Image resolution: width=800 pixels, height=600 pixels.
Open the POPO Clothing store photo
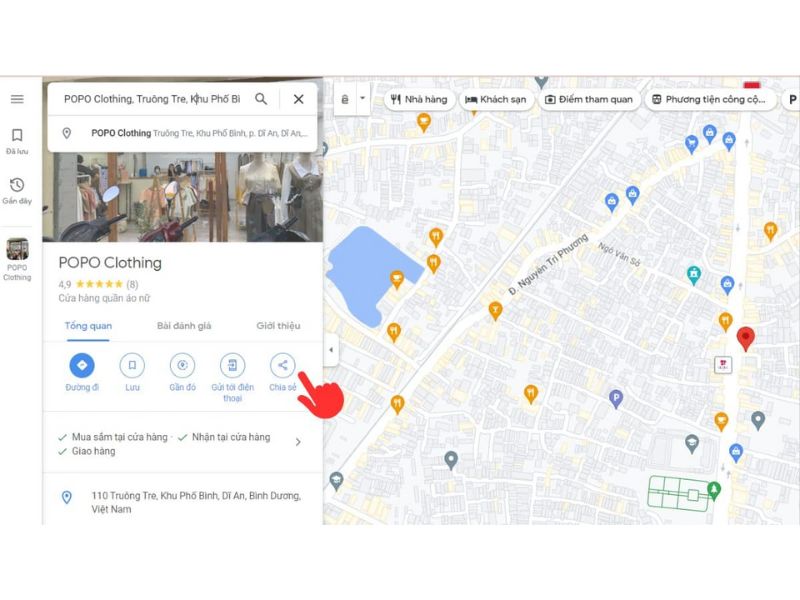click(183, 197)
